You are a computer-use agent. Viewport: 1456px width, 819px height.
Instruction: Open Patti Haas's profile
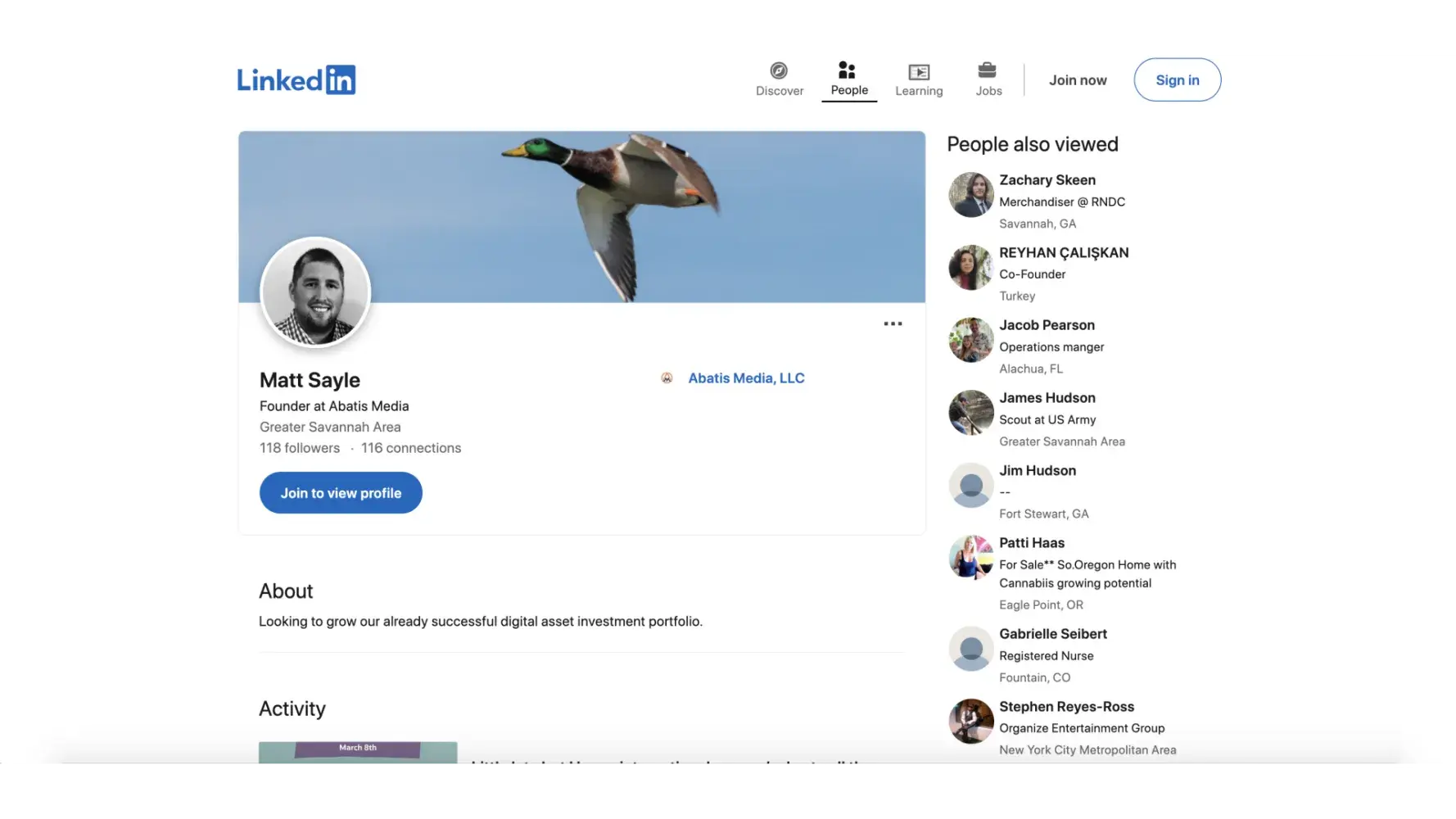click(x=1031, y=543)
